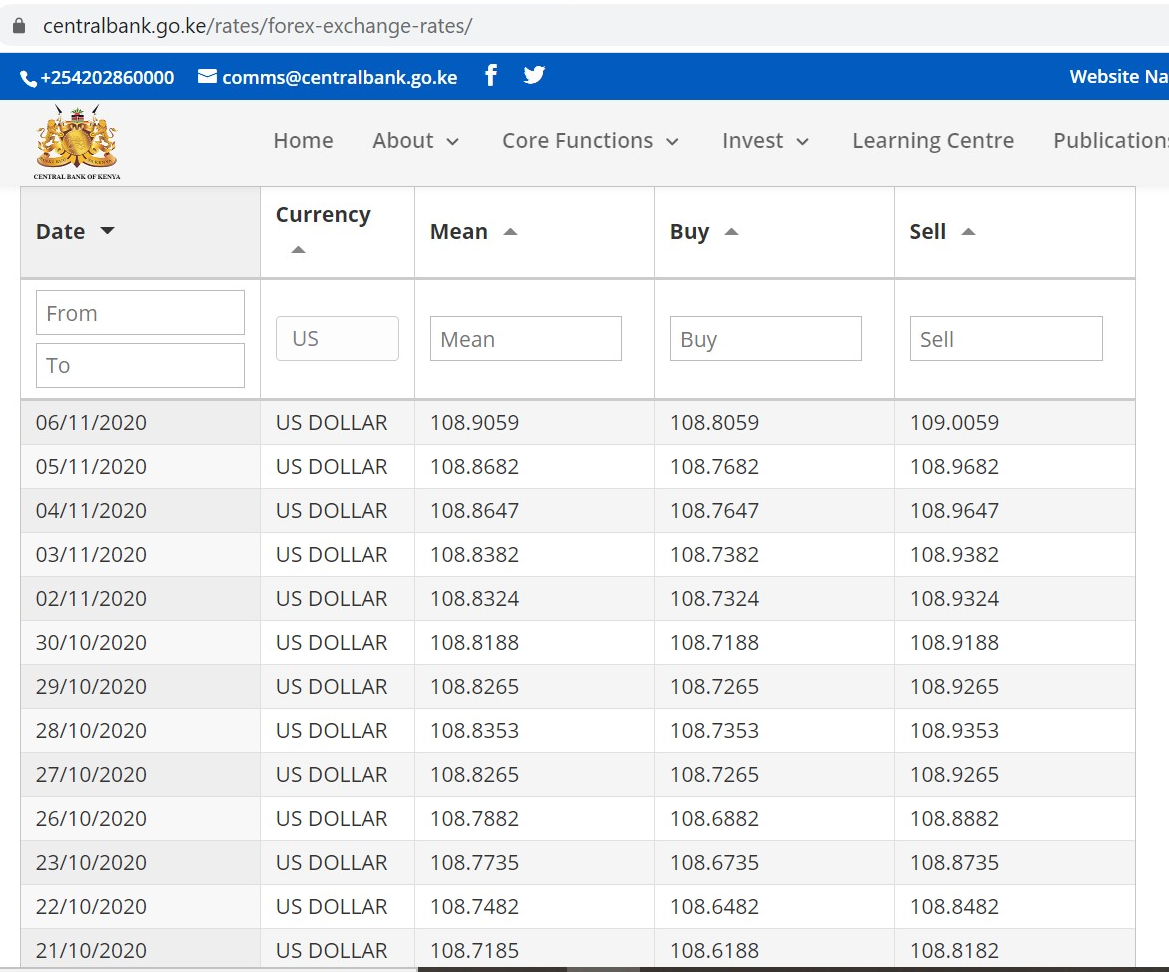Open the About menu
This screenshot has height=972, width=1169.
403,141
